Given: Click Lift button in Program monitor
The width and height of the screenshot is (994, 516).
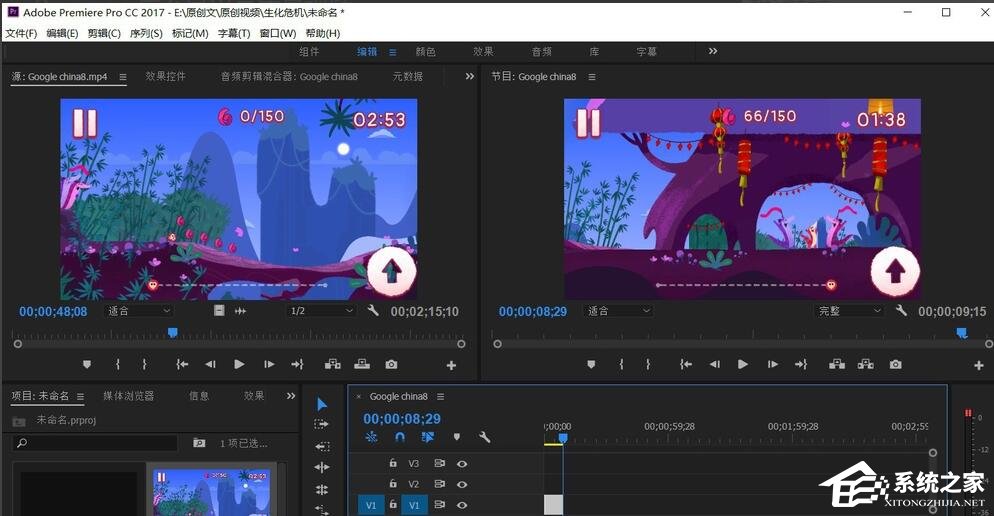Looking at the screenshot, I should (838, 365).
